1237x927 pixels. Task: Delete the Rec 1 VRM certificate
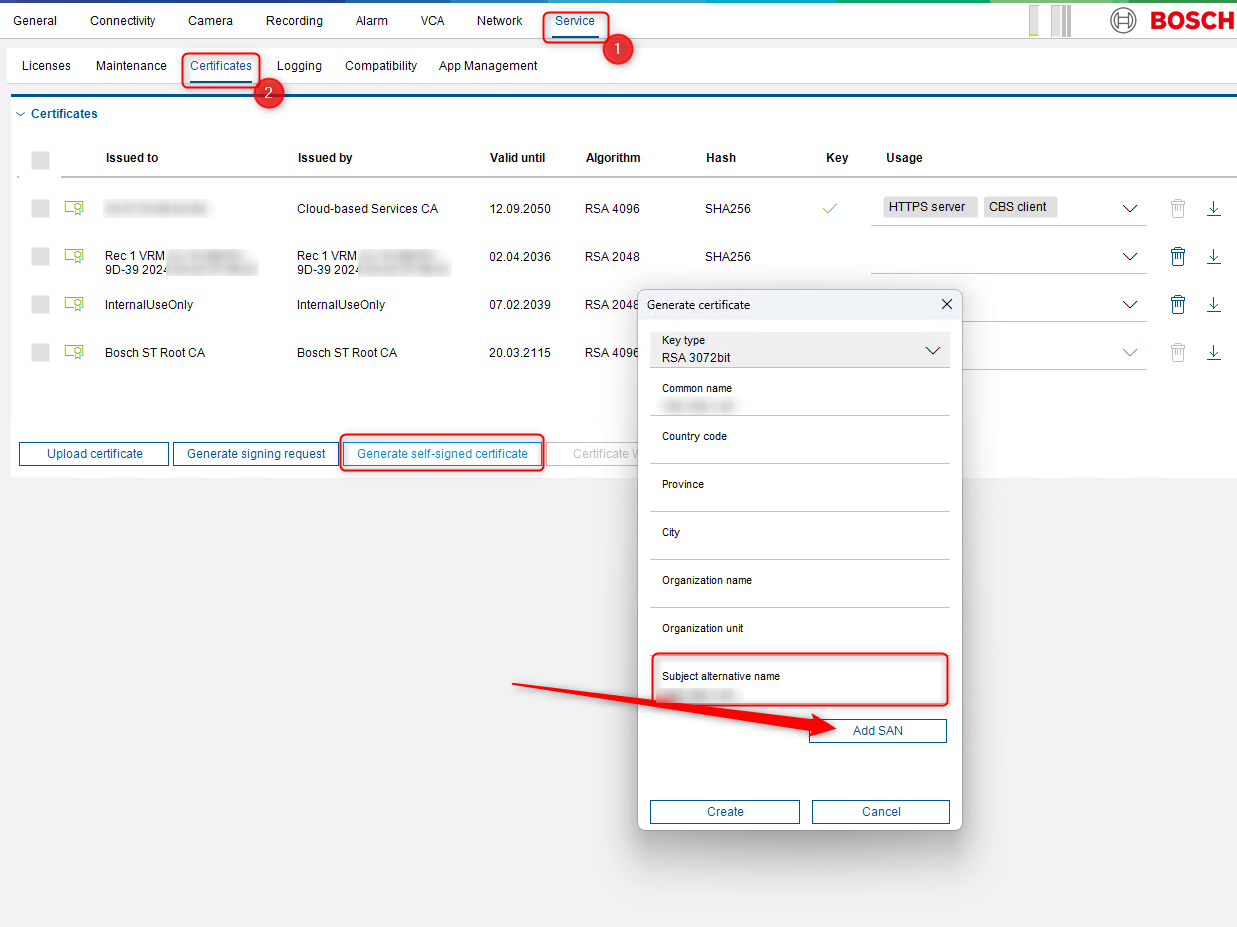[x=1178, y=257]
